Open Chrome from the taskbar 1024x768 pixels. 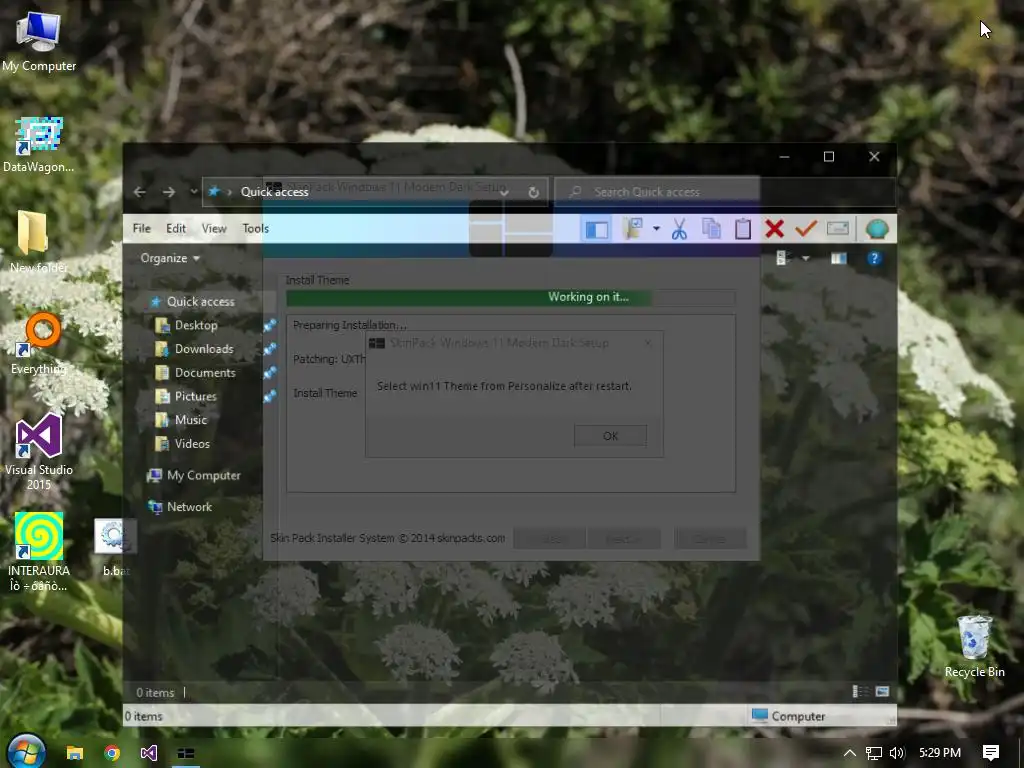(x=112, y=753)
